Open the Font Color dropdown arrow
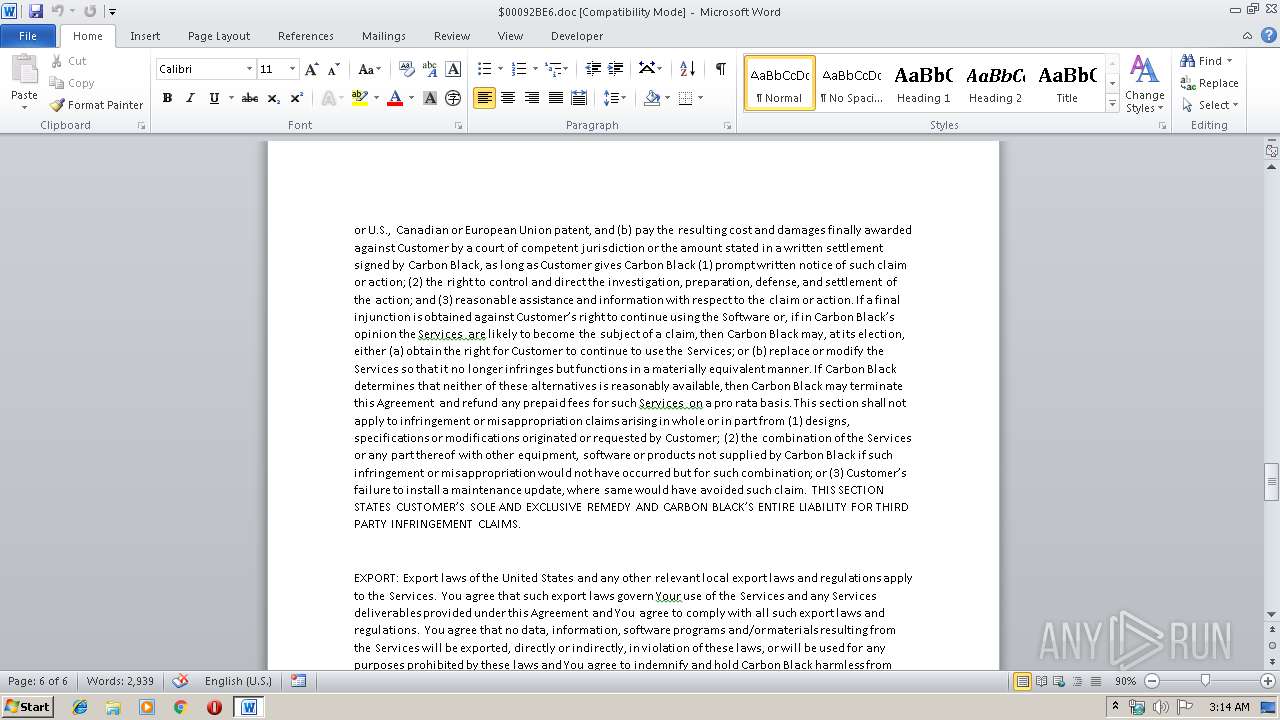Screen dimensions: 1280x720 (411, 98)
